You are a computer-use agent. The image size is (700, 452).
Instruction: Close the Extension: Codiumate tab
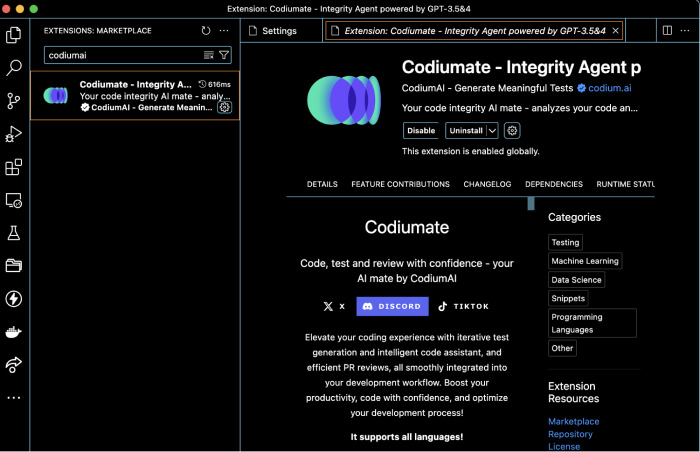(615, 31)
